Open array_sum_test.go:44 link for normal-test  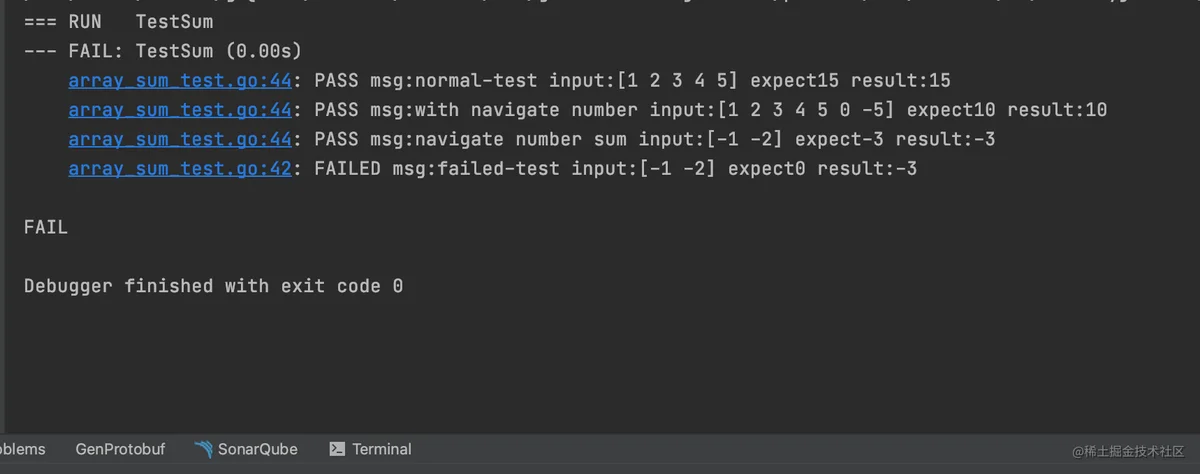coord(180,80)
